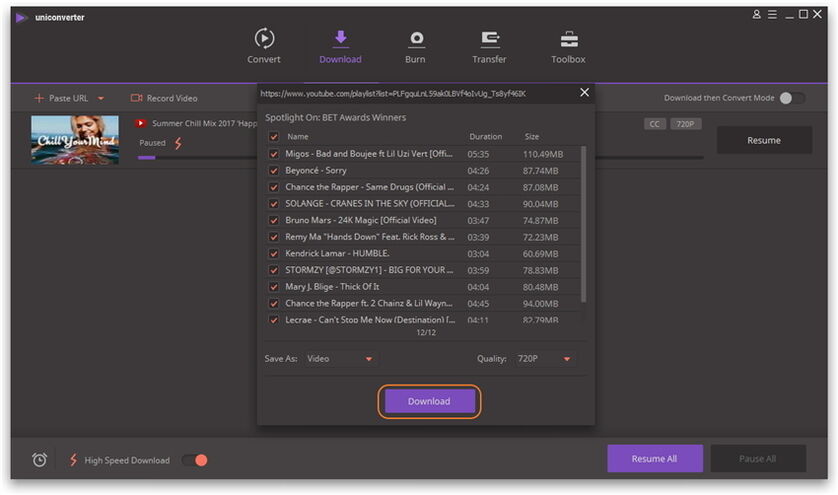Uncheck SOLANGE - CRANES IN THE SKY
838x495 pixels.
click(274, 204)
